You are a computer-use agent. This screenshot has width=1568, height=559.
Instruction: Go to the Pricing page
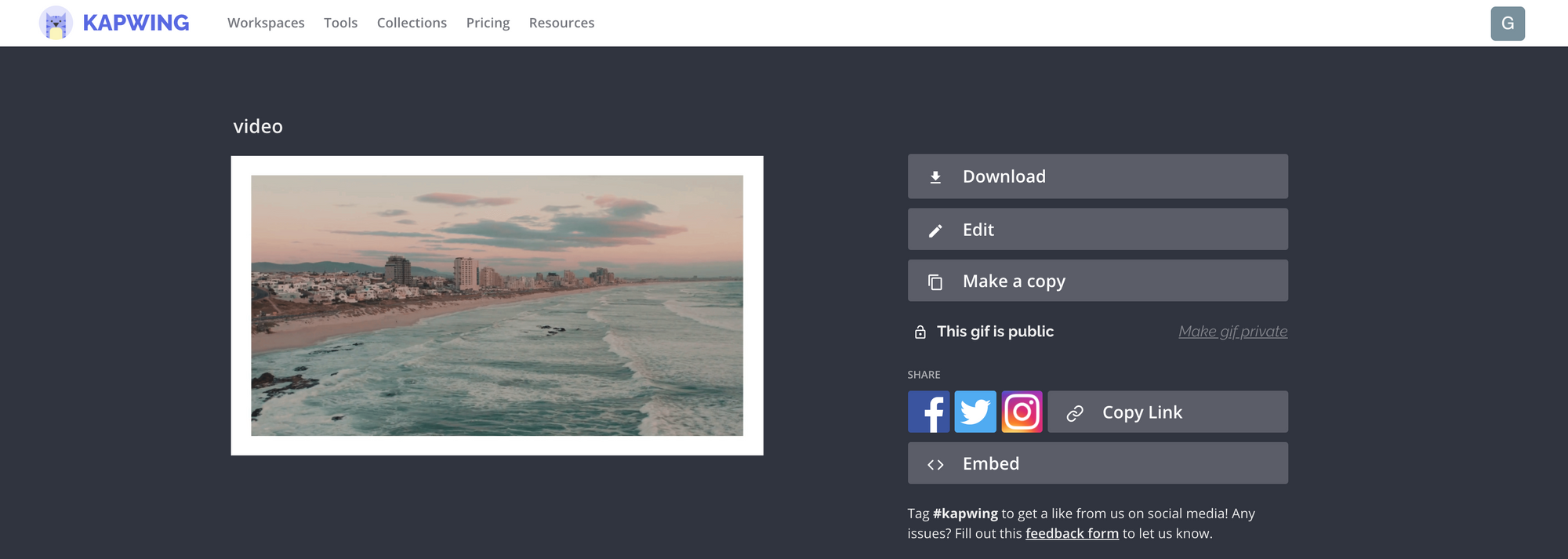(x=488, y=24)
